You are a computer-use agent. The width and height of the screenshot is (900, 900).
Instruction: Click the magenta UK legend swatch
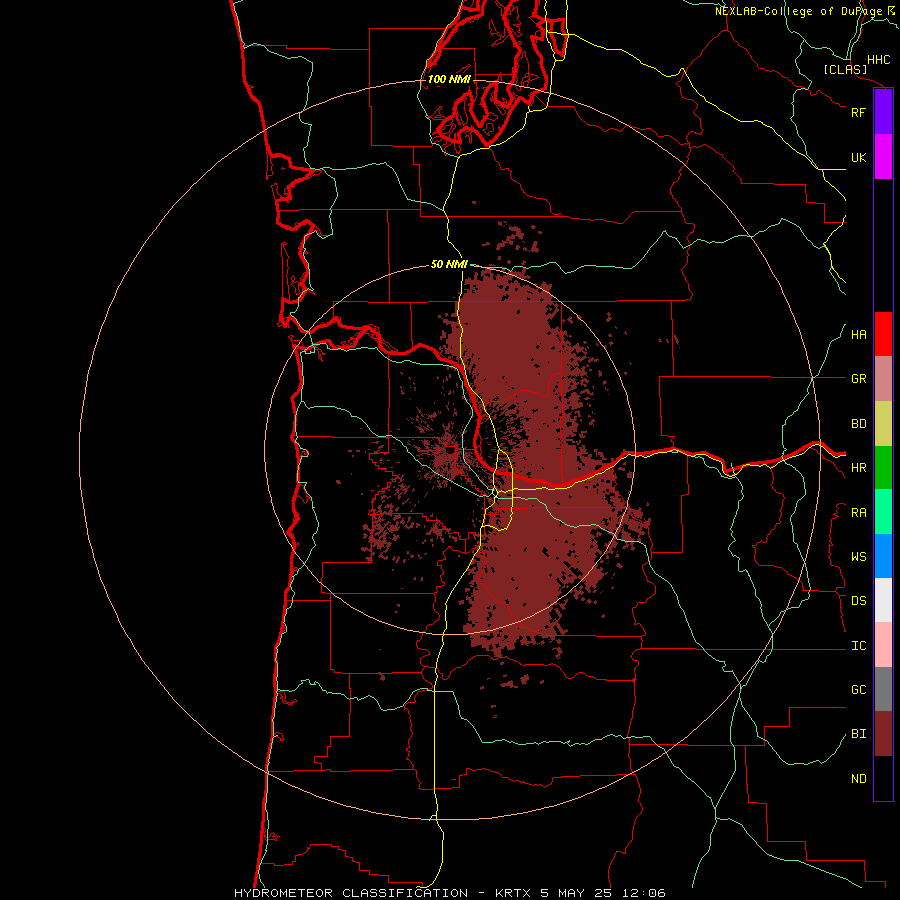click(x=883, y=157)
